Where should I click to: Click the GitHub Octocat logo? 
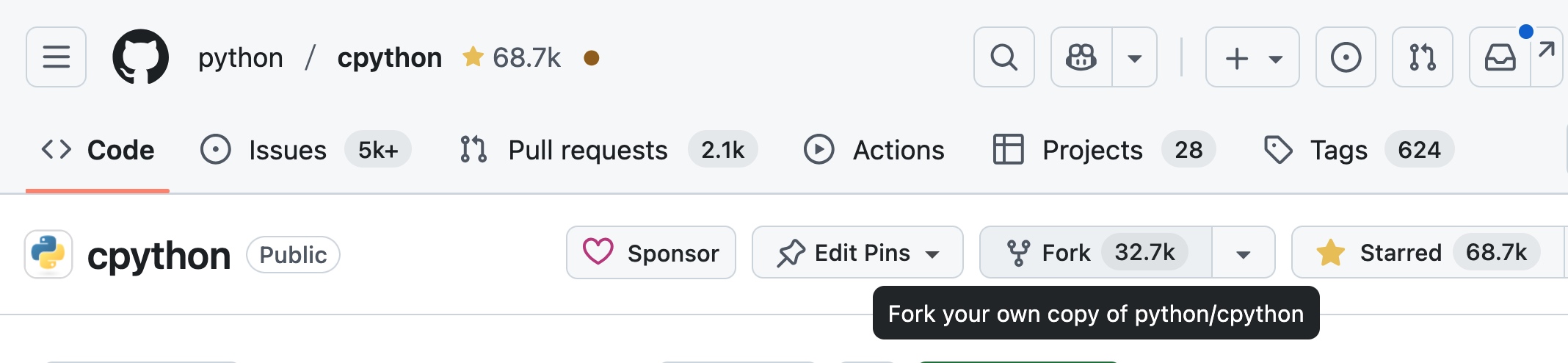[140, 57]
